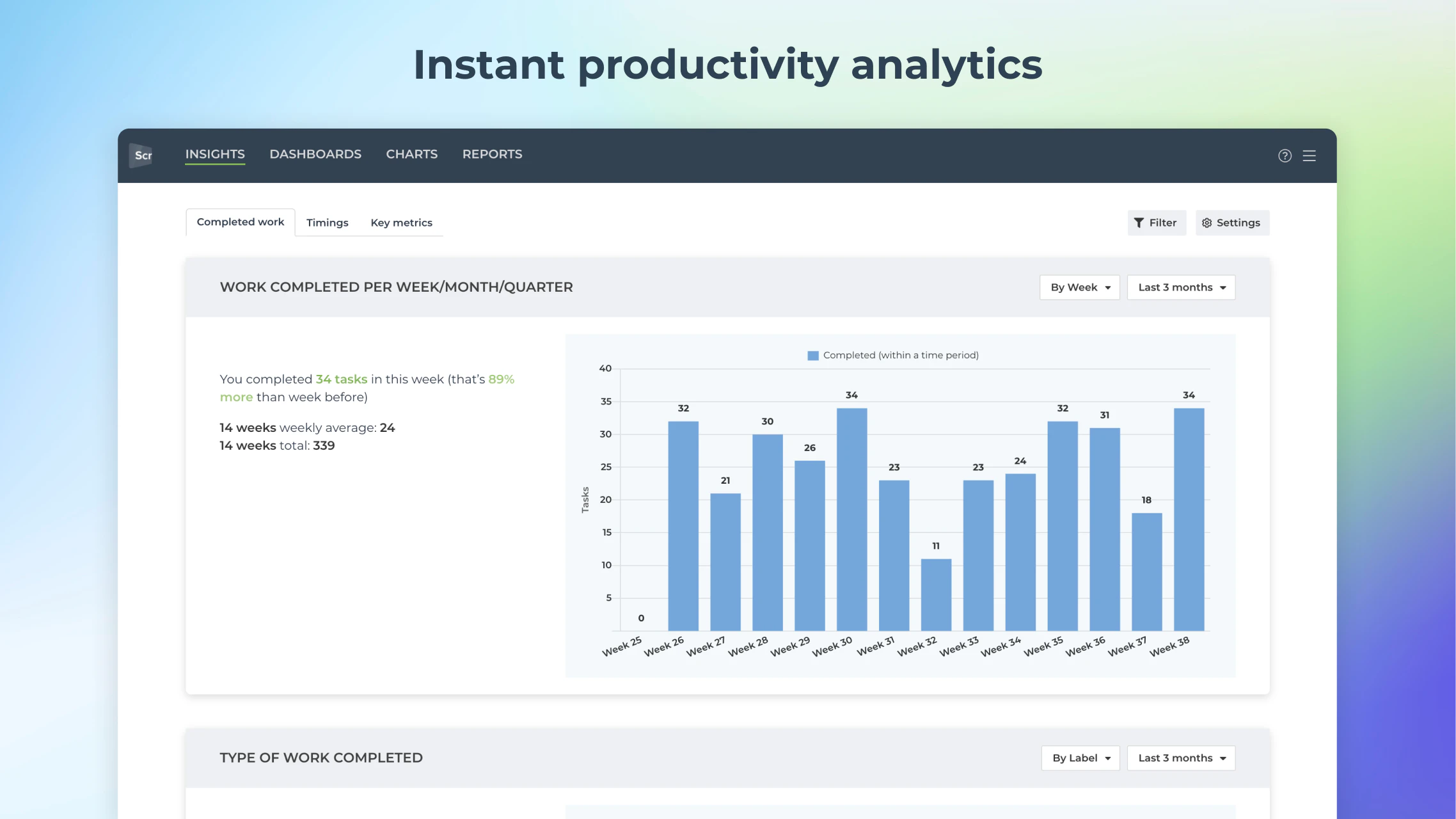This screenshot has height=819, width=1456.
Task: Open the Reports navigation item
Action: [492, 154]
